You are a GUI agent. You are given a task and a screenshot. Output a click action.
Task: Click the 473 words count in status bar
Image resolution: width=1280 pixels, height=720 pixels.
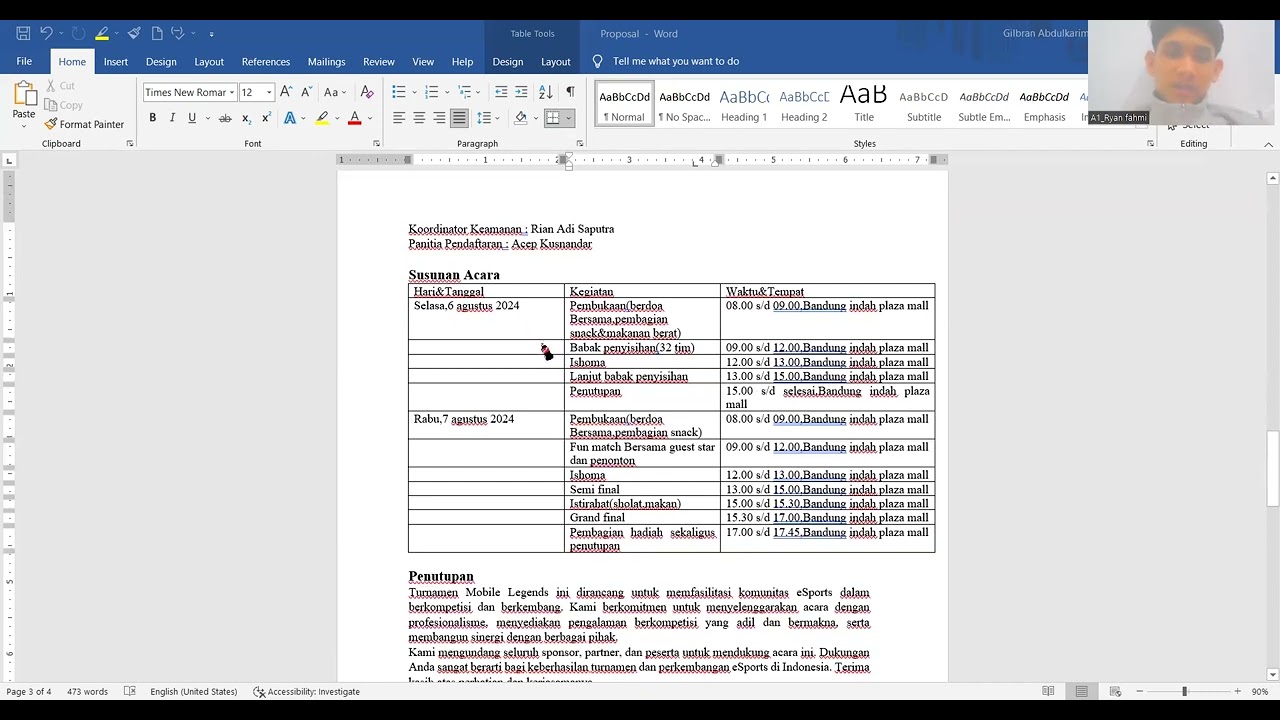click(x=87, y=691)
